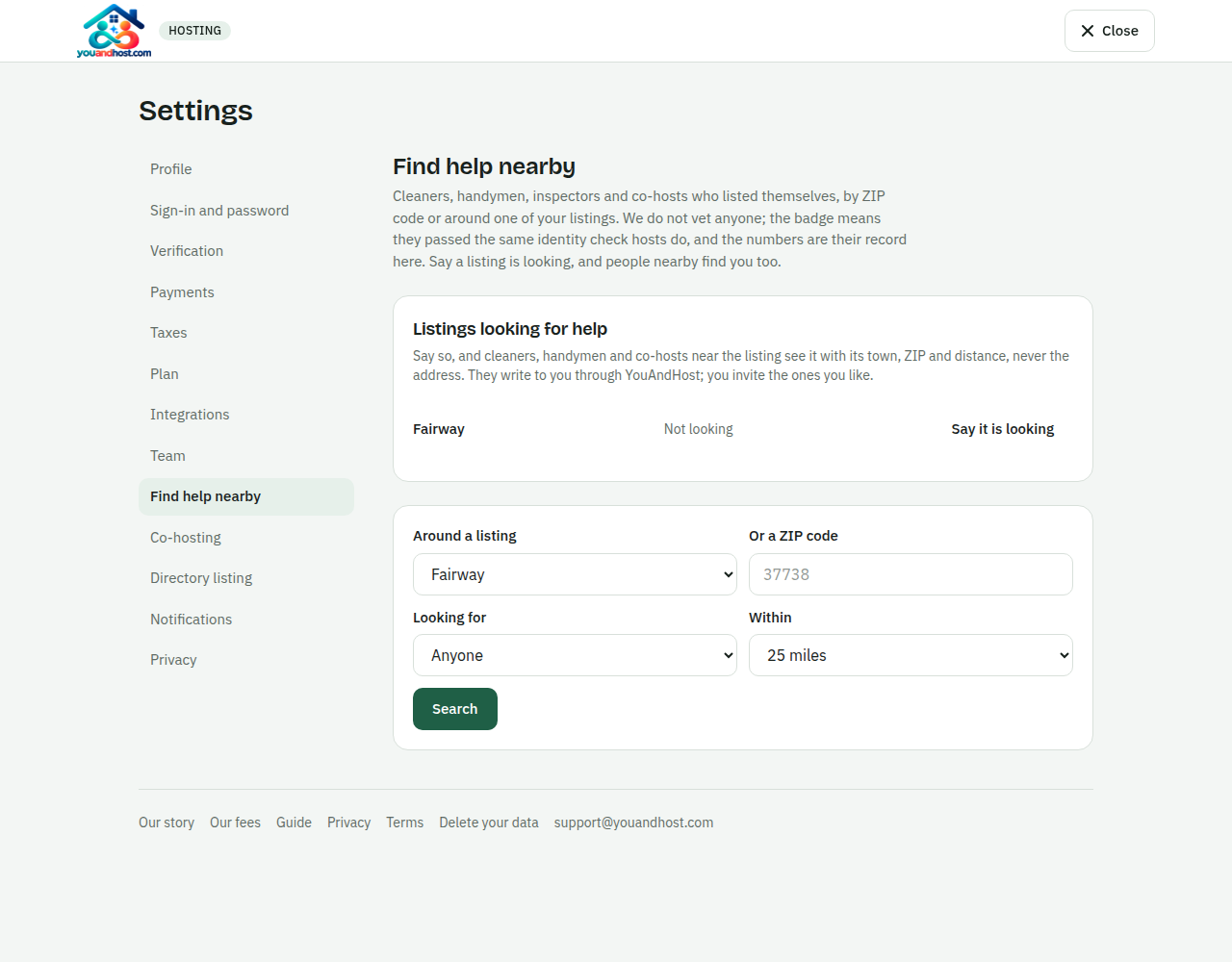The height and width of the screenshot is (962, 1232).
Task: Click the Settings page heading
Action: pos(195,111)
